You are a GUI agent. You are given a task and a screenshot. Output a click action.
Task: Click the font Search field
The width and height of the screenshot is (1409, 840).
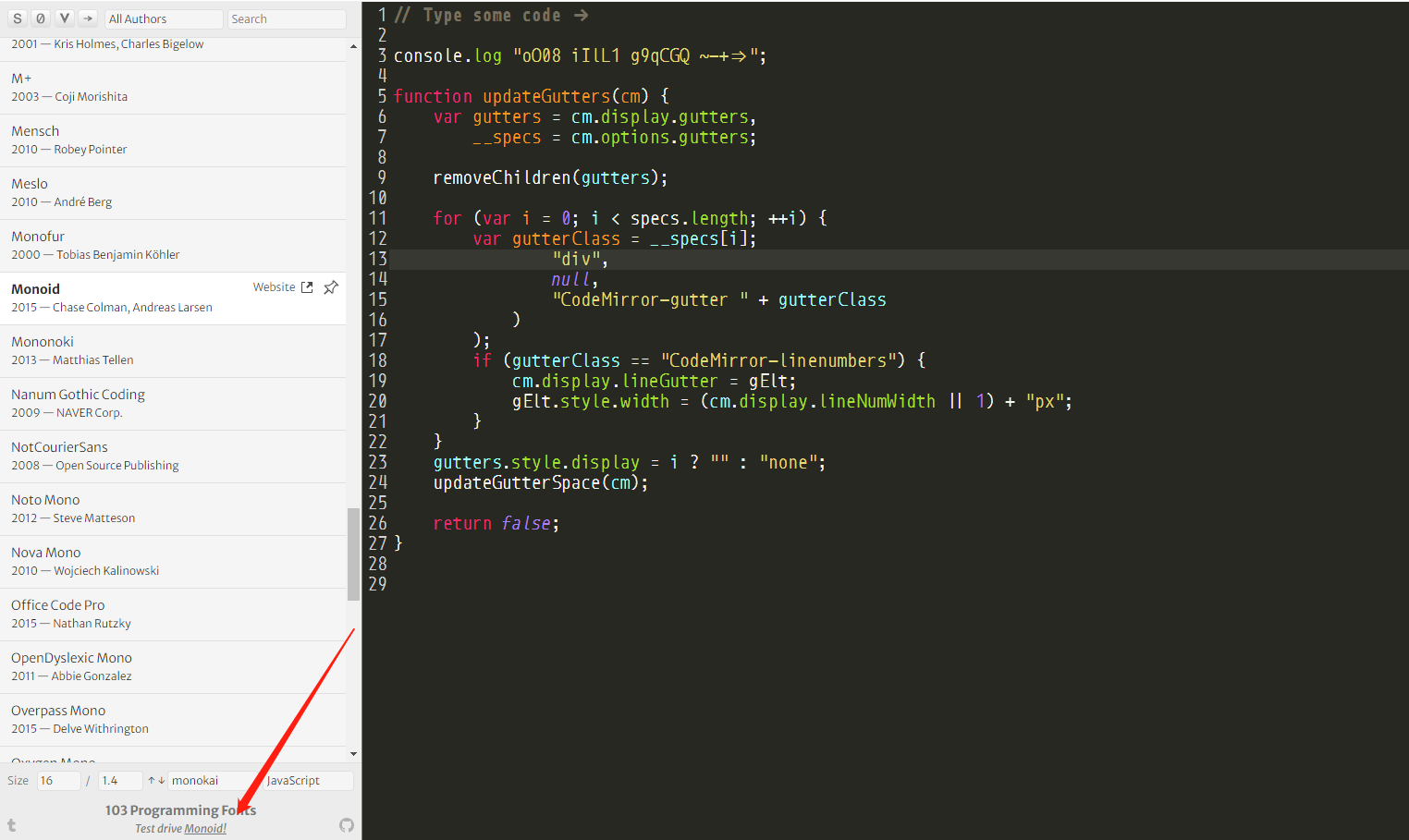(x=287, y=18)
